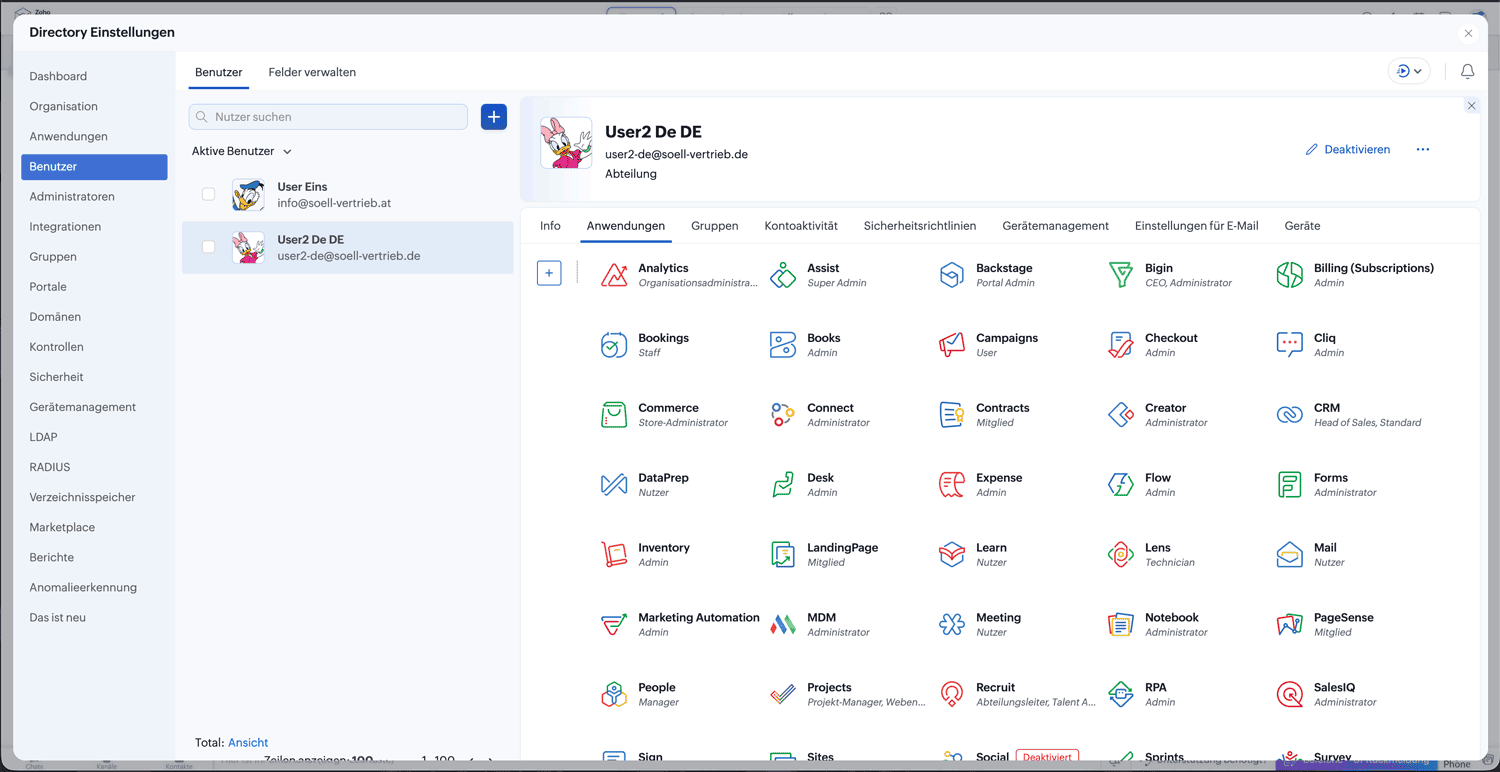
Task: Click the Assist app icon
Action: click(x=783, y=274)
